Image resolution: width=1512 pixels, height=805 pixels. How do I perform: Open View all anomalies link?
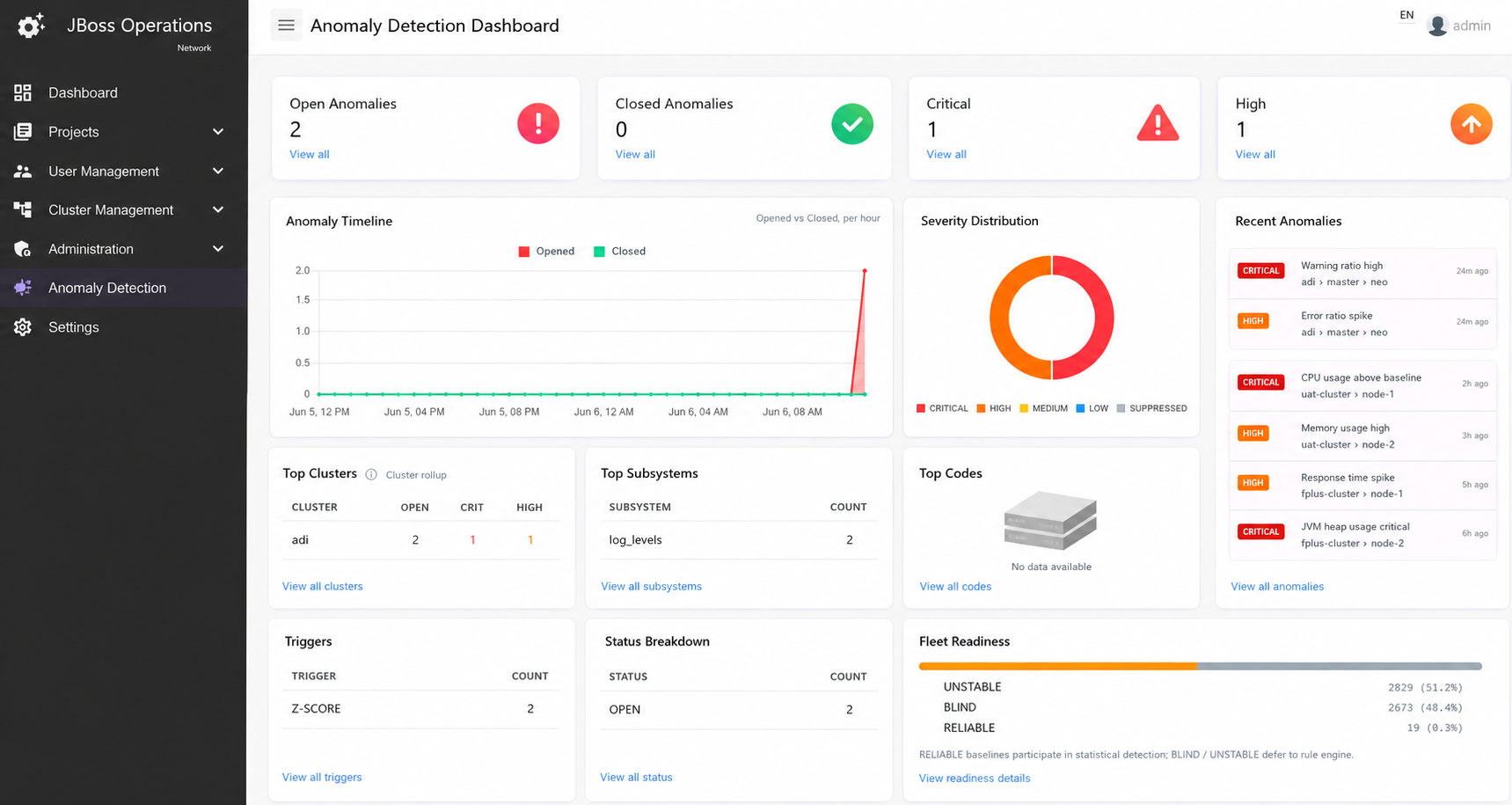(1277, 587)
